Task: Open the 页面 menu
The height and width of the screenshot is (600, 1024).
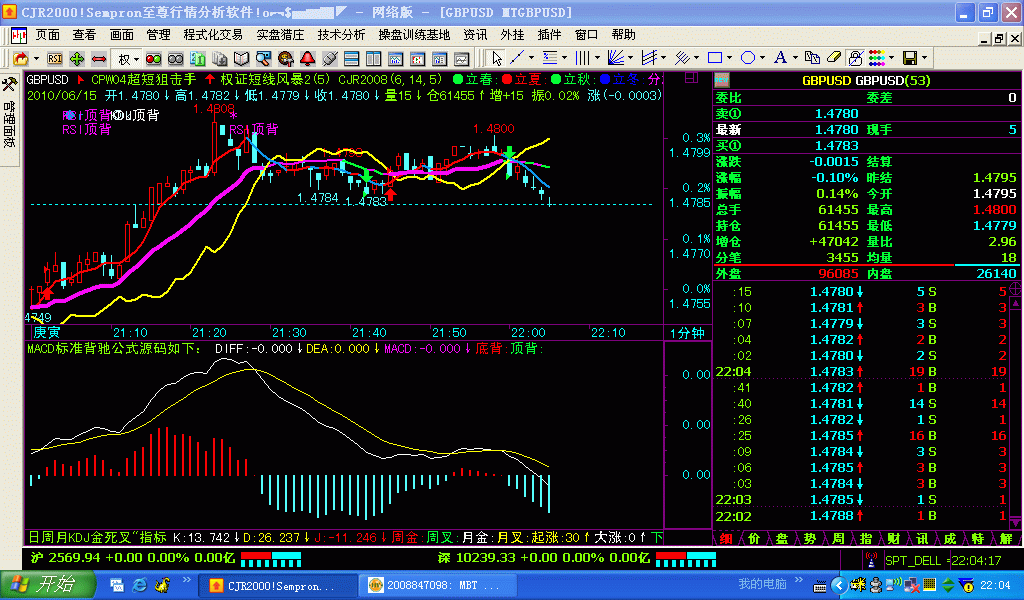Action: 48,35
